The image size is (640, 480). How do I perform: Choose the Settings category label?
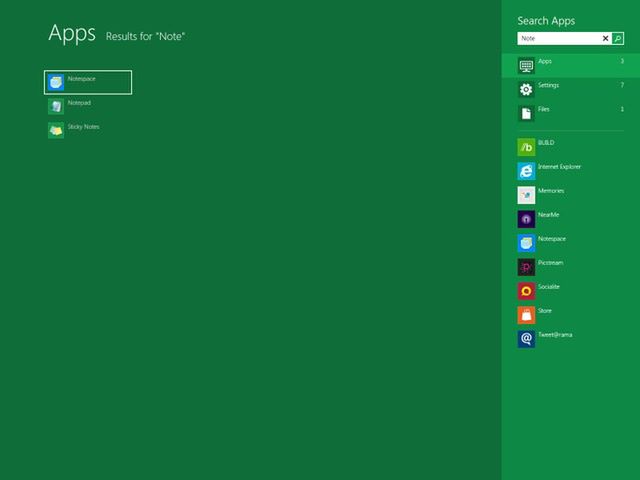click(549, 85)
